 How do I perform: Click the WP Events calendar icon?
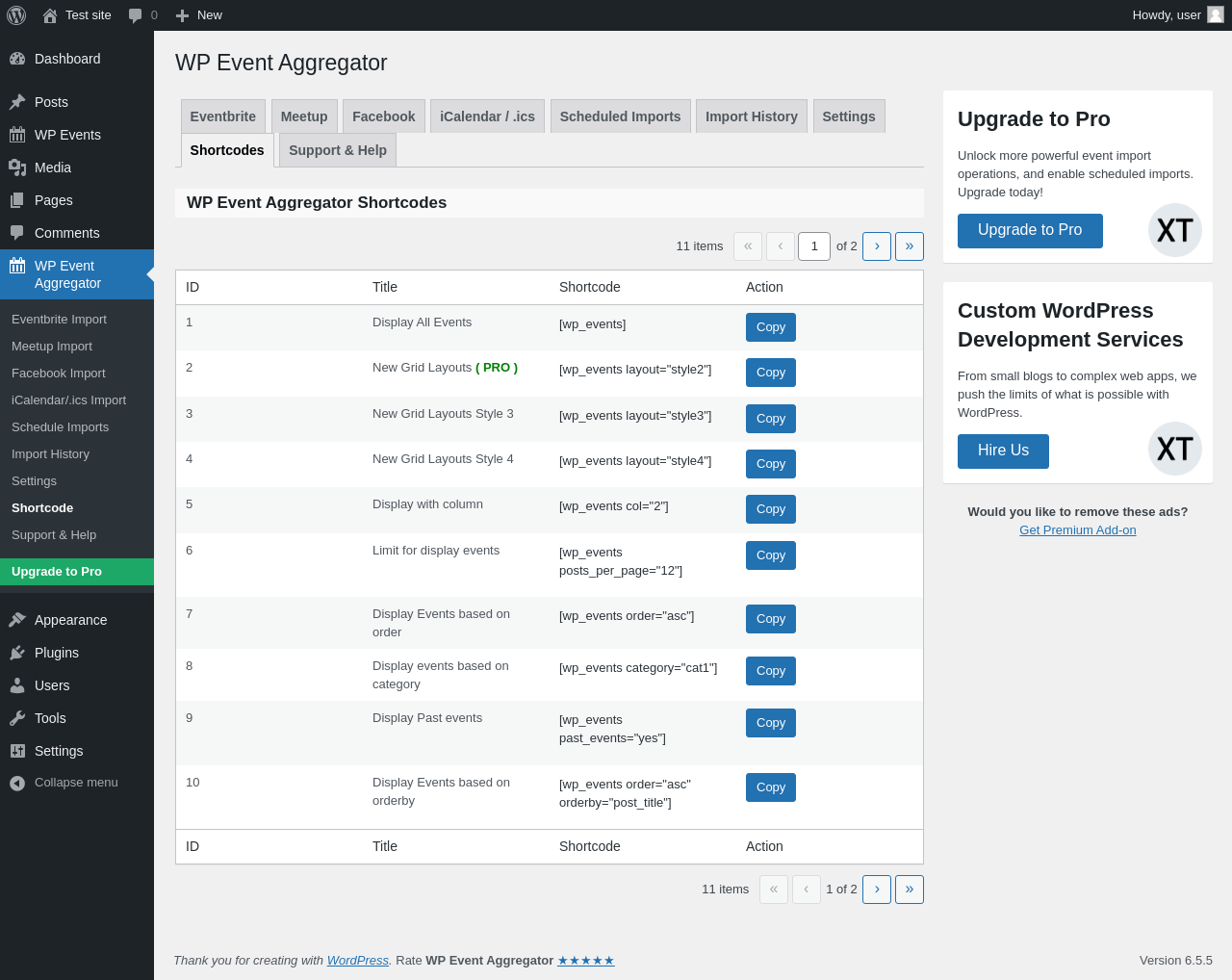click(17, 135)
